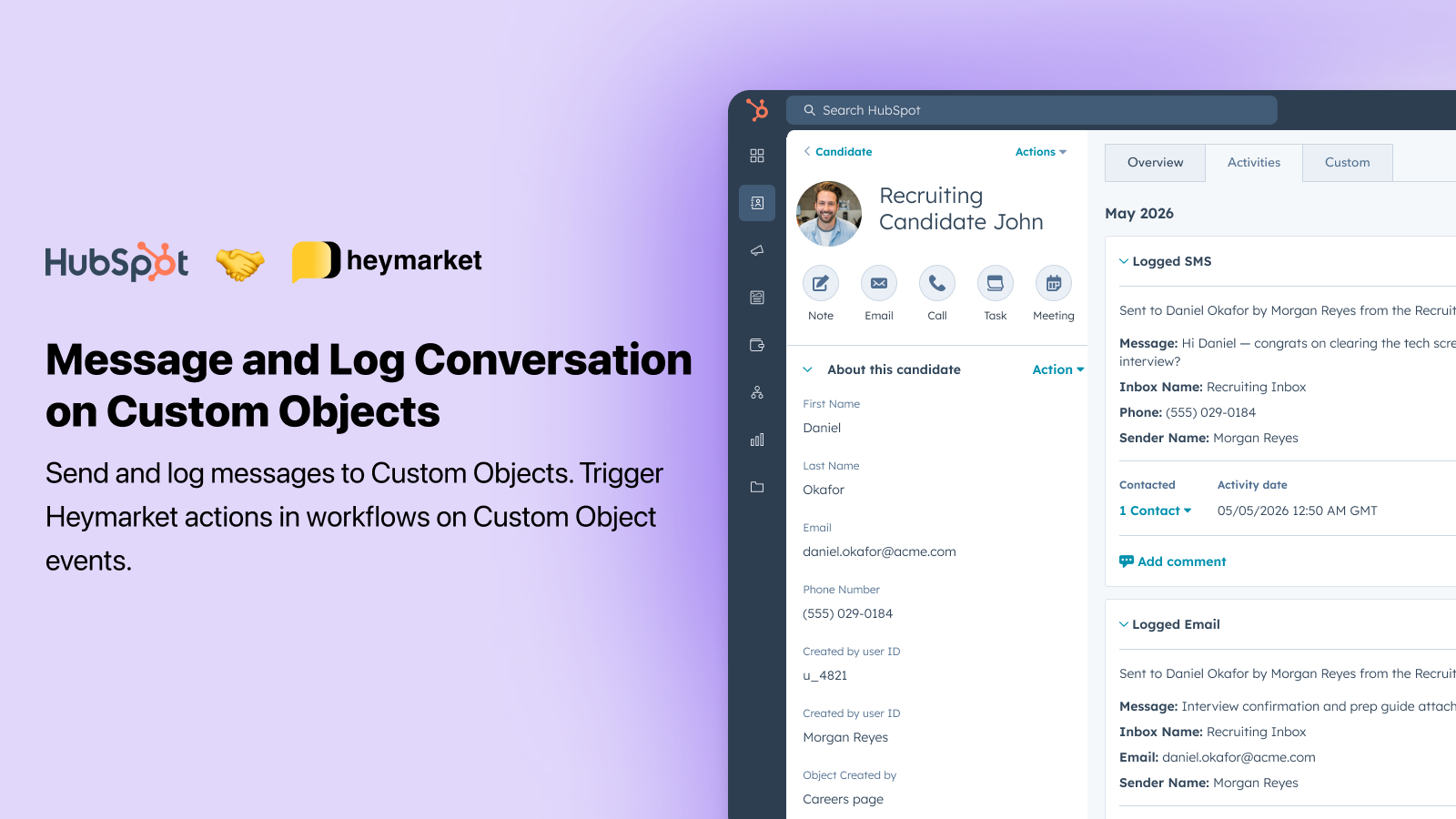Screen dimensions: 1456x819
Task: Click the Recruiting Candidate John title
Action: click(x=961, y=208)
